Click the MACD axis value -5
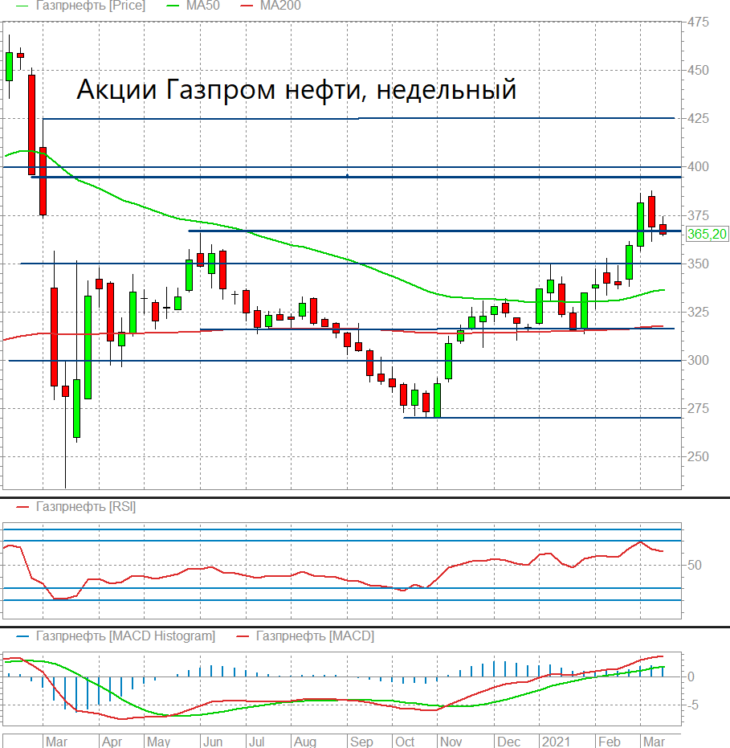 pyautogui.click(x=692, y=705)
